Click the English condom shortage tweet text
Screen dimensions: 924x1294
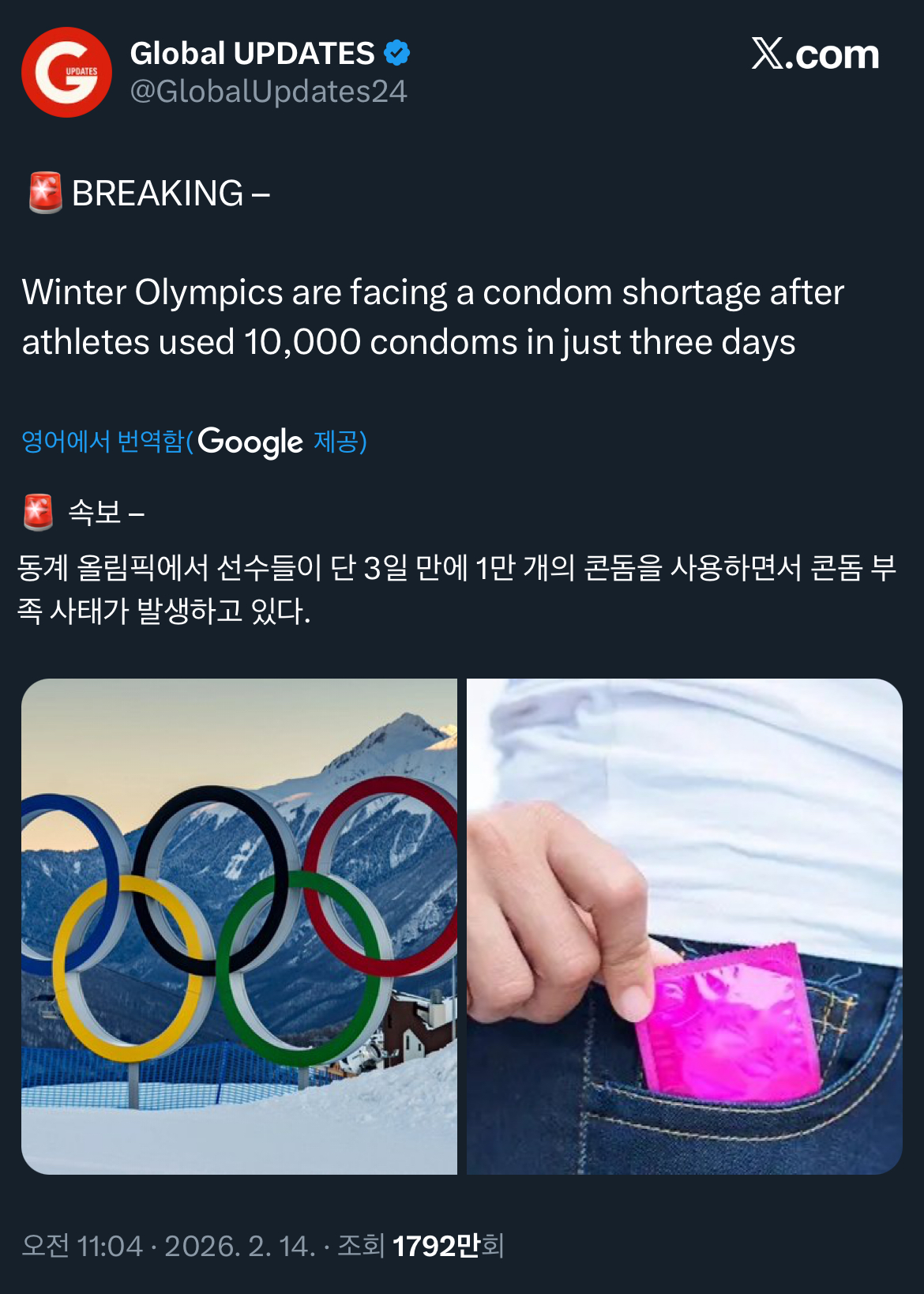point(433,317)
